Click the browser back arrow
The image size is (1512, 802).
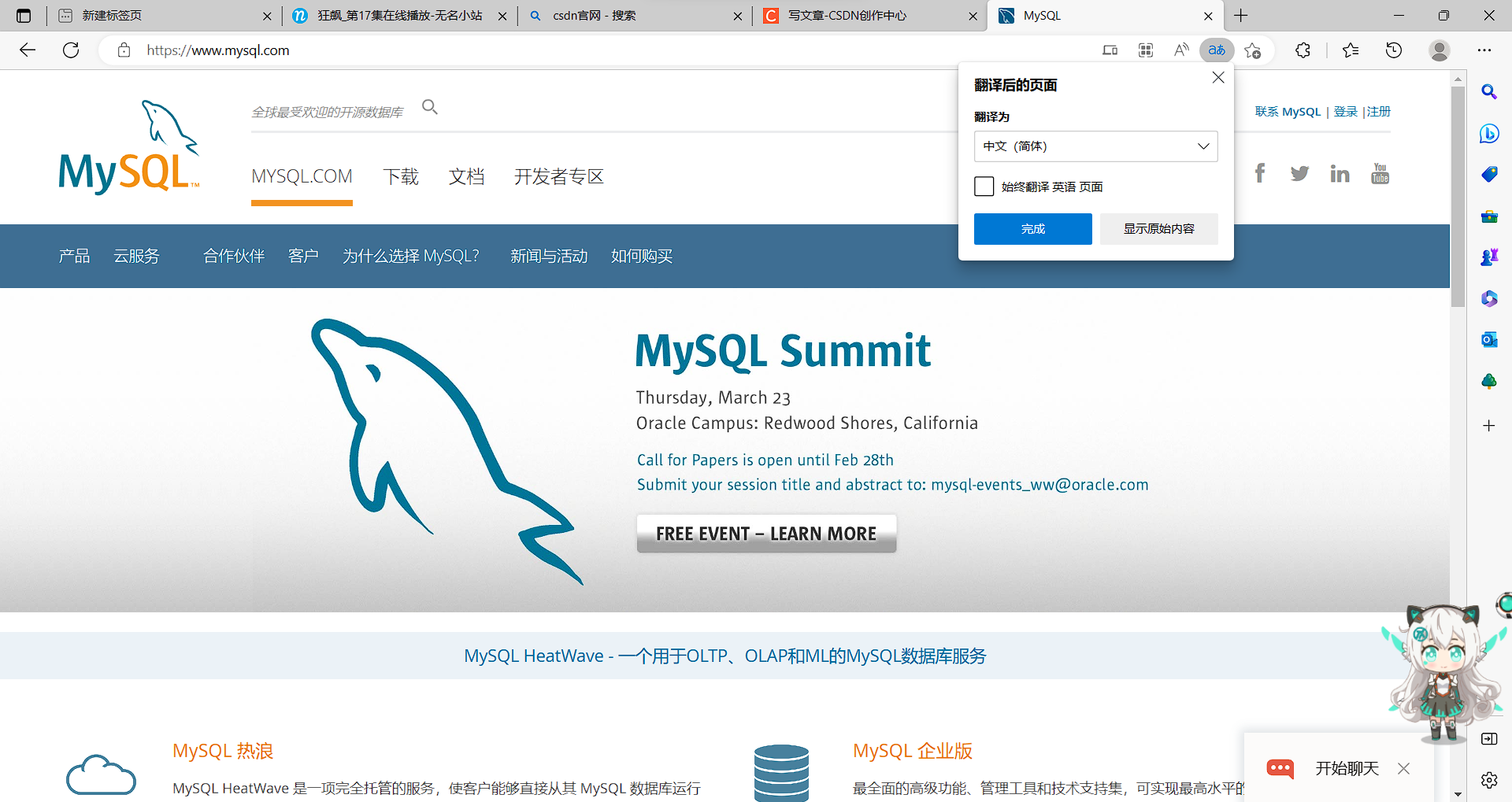(x=28, y=50)
